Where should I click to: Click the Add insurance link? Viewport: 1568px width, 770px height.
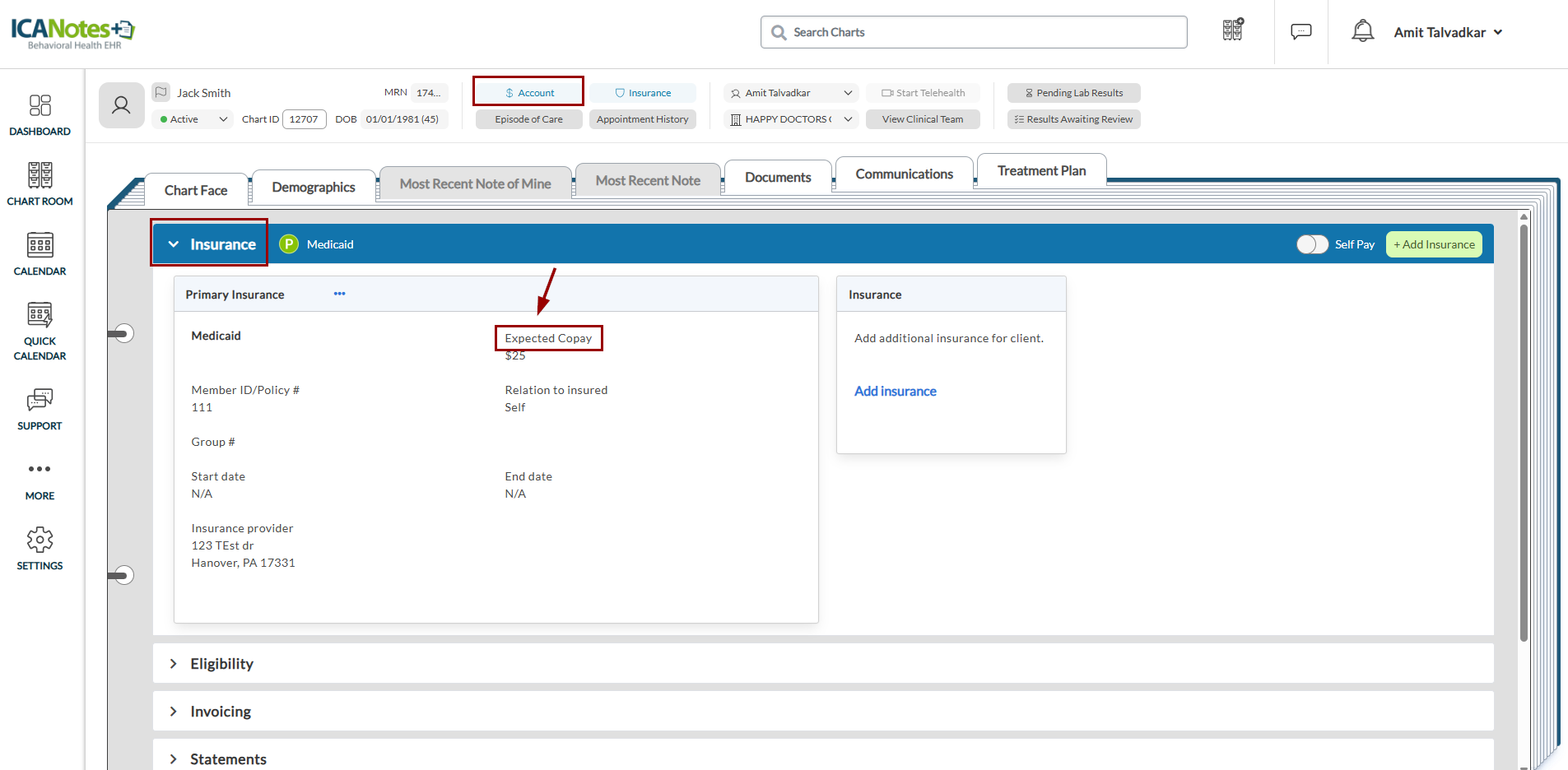(895, 392)
